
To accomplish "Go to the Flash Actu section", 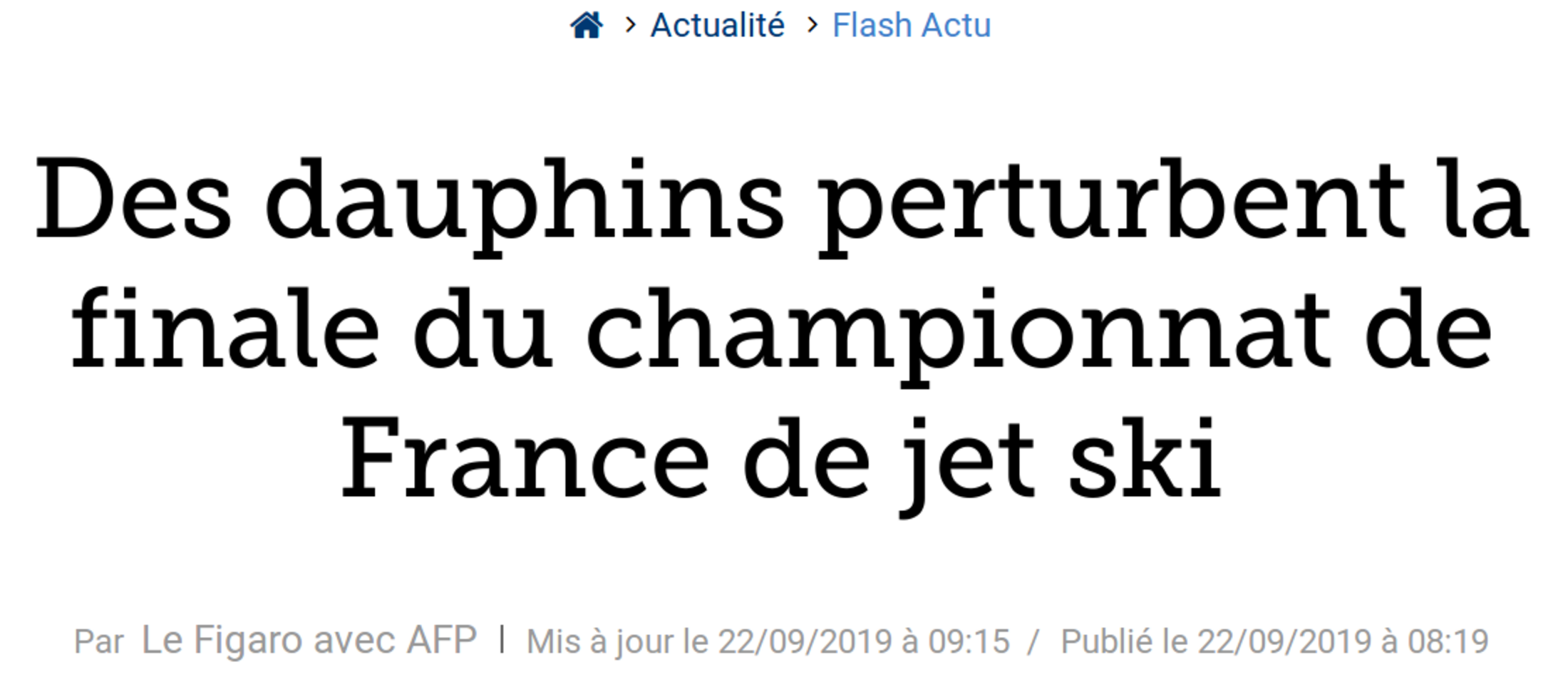I will pyautogui.click(x=912, y=26).
